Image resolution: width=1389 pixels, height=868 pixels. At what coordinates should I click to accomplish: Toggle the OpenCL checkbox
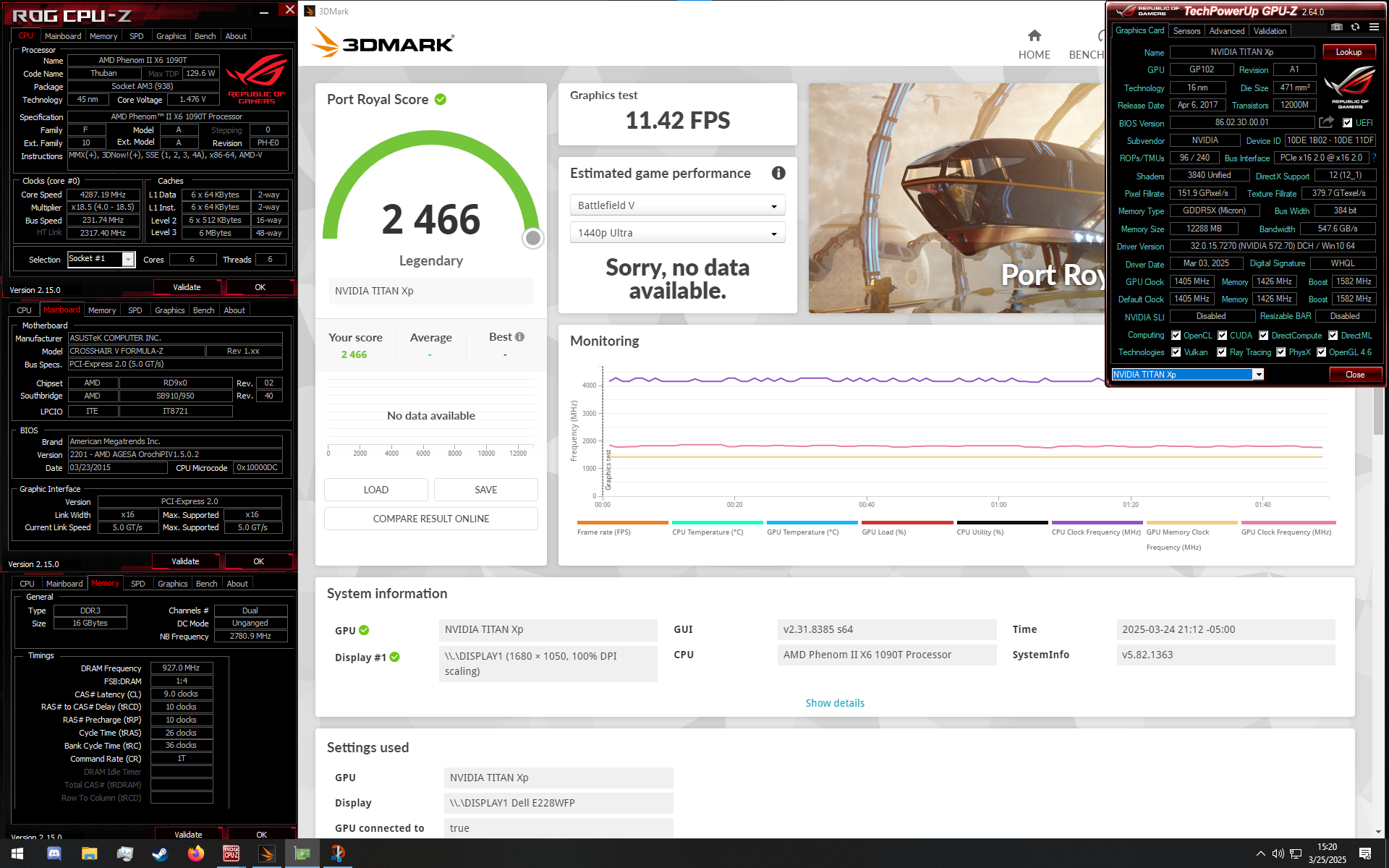(1176, 336)
